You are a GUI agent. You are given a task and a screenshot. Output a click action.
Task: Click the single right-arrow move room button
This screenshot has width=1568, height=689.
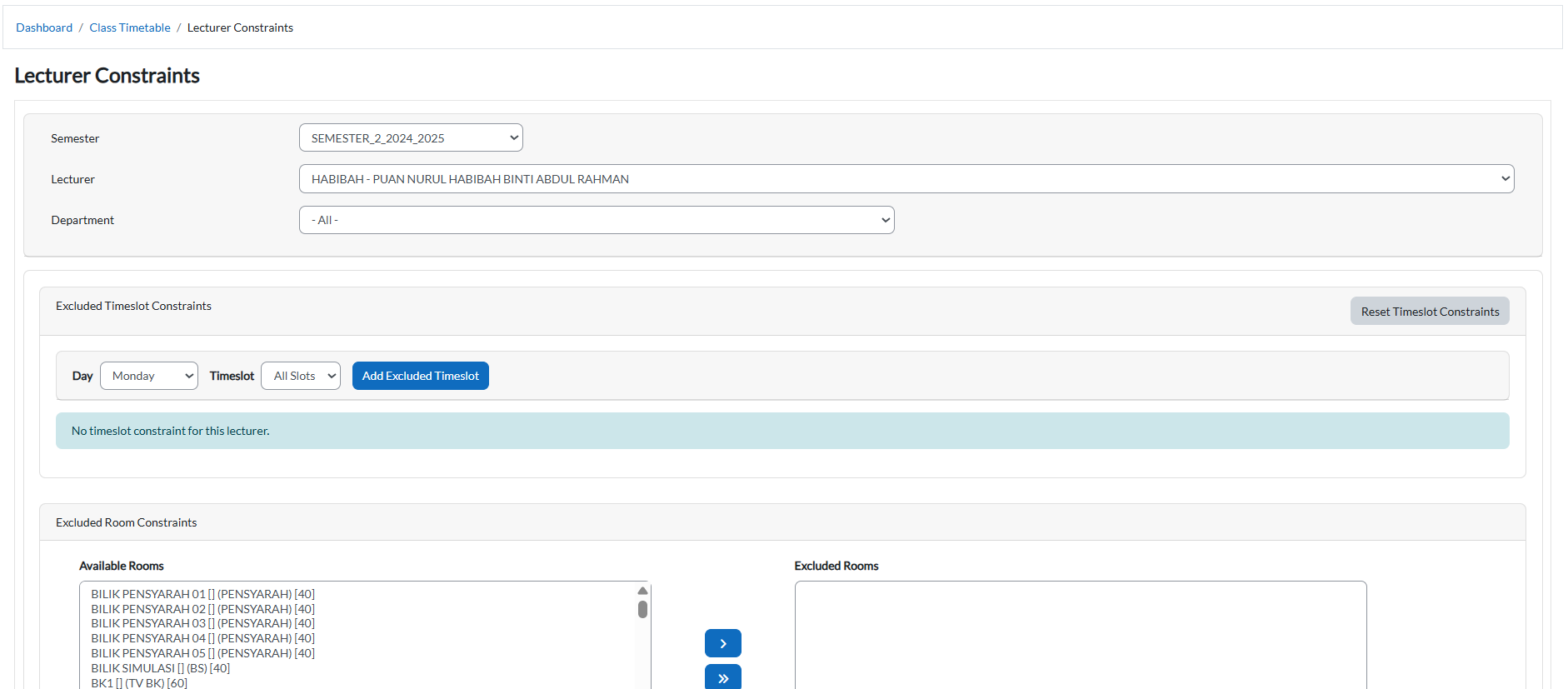722,643
